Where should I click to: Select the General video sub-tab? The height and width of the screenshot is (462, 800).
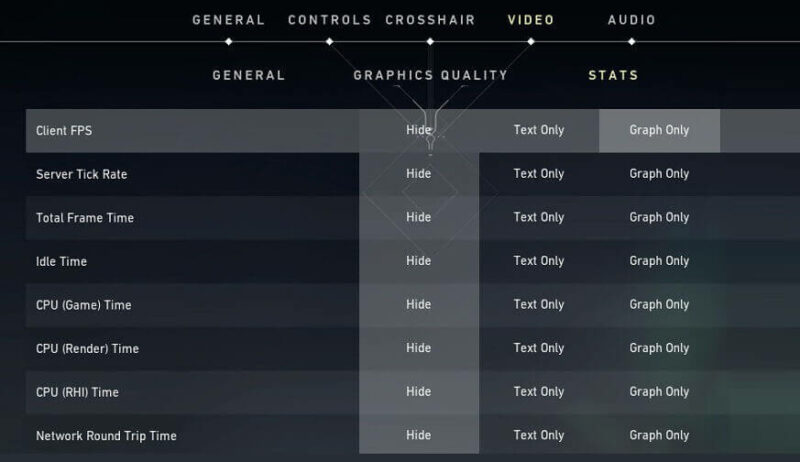pos(248,75)
